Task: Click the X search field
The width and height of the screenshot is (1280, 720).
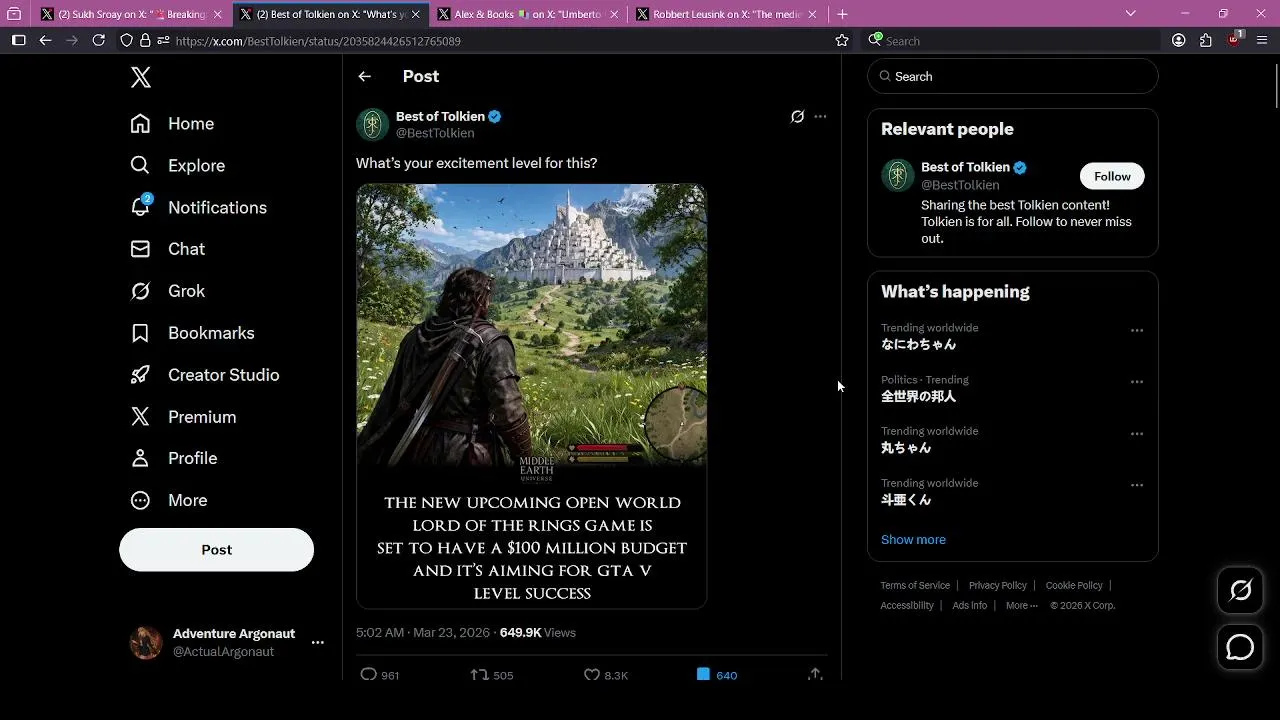Action: 1012,76
